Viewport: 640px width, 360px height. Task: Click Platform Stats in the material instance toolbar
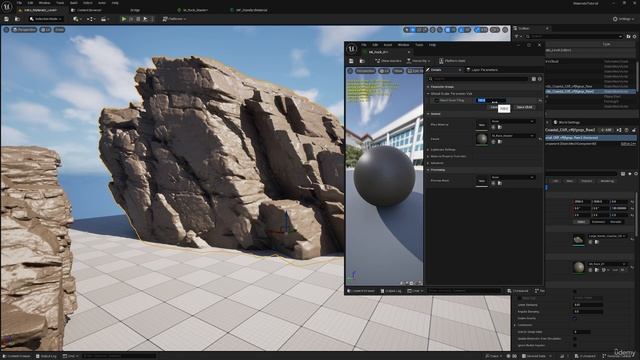[452, 61]
